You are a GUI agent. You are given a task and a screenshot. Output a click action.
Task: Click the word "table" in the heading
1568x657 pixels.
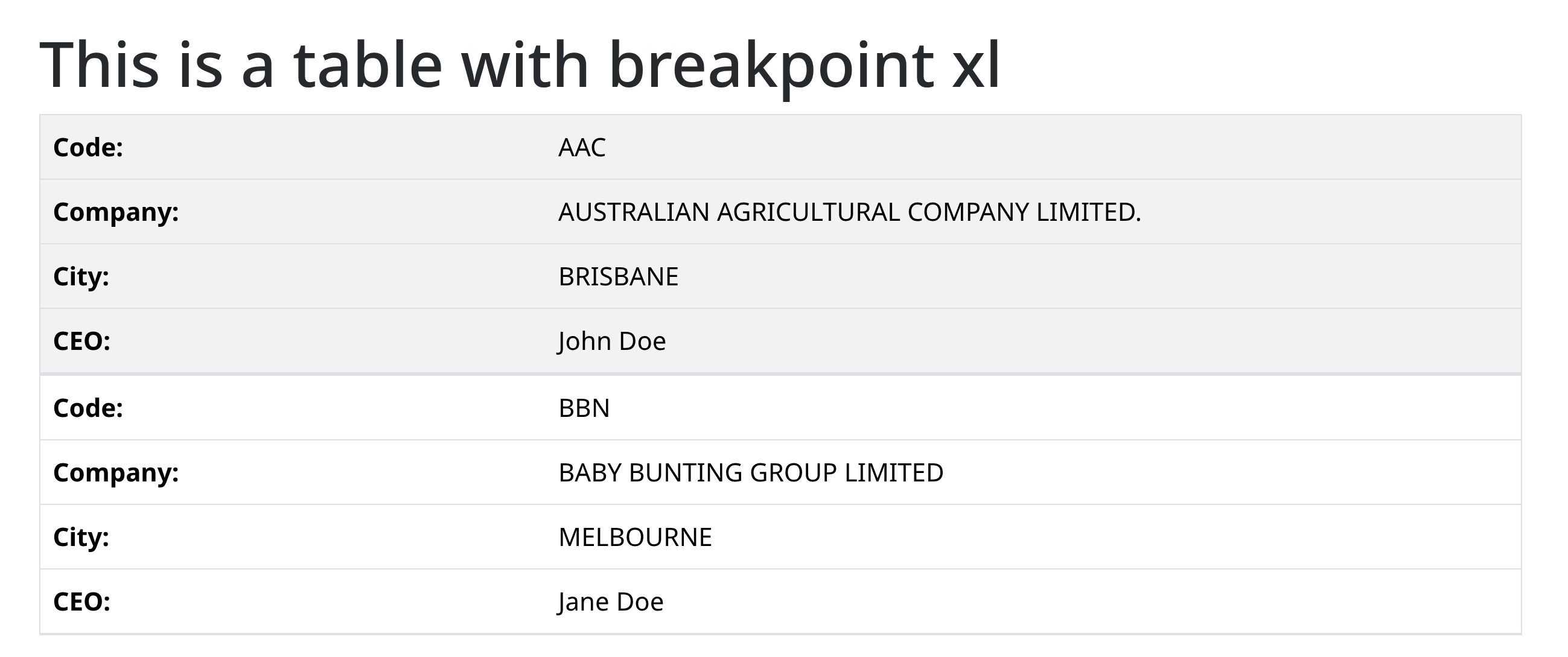click(368, 65)
